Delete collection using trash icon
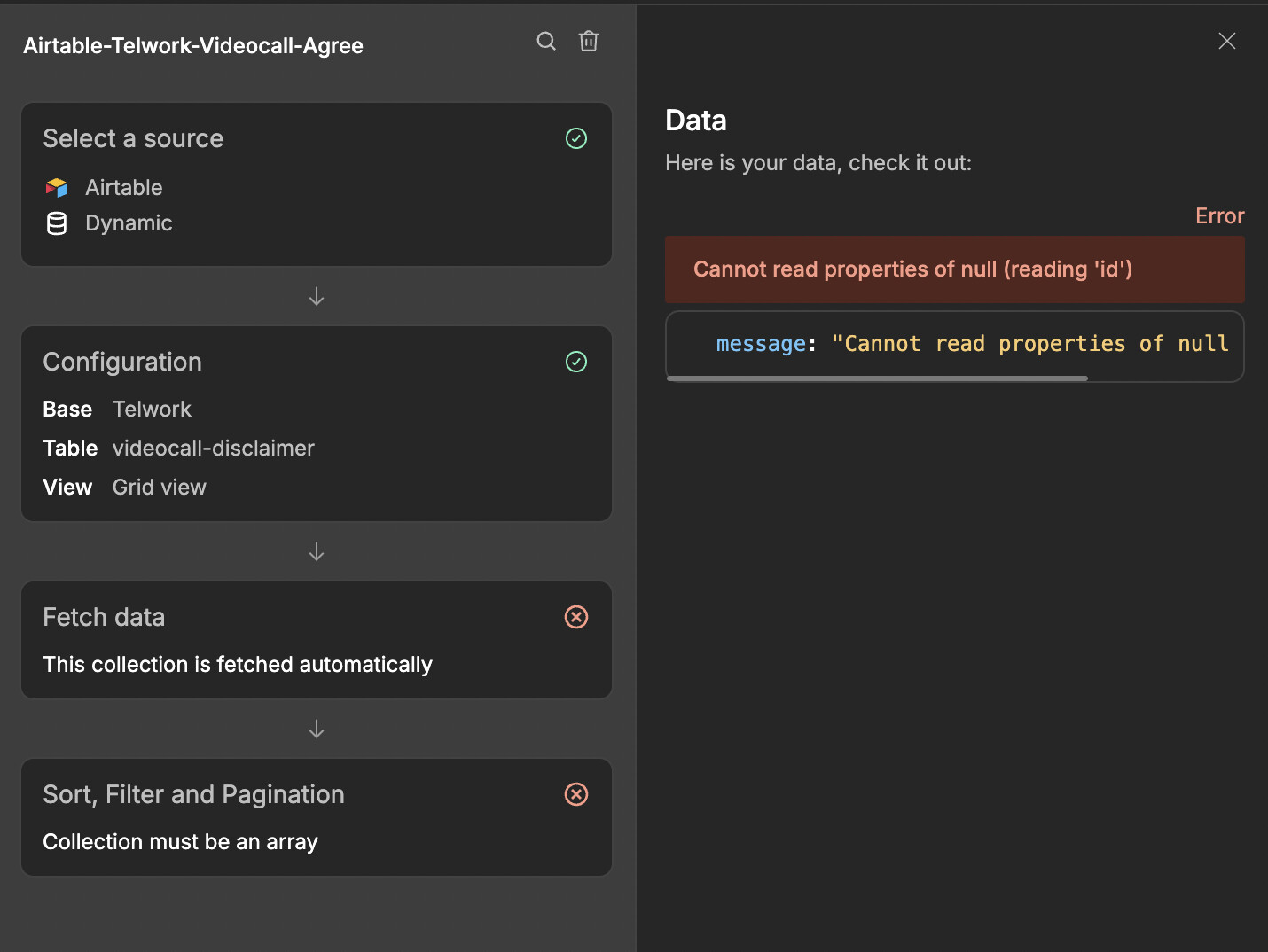This screenshot has width=1268, height=952. click(x=589, y=41)
